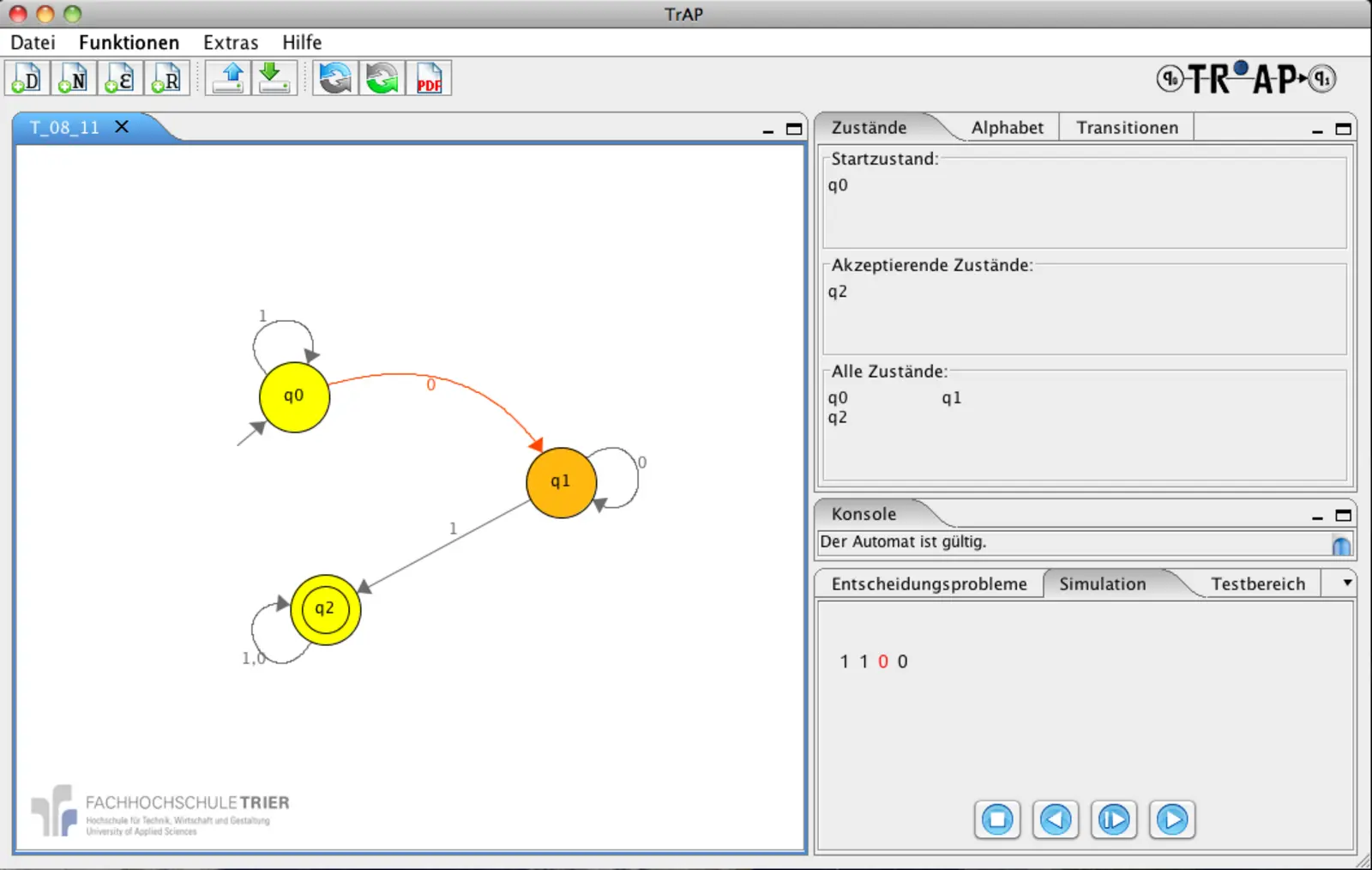Create a new epsilon automaton document

pyautogui.click(x=120, y=79)
